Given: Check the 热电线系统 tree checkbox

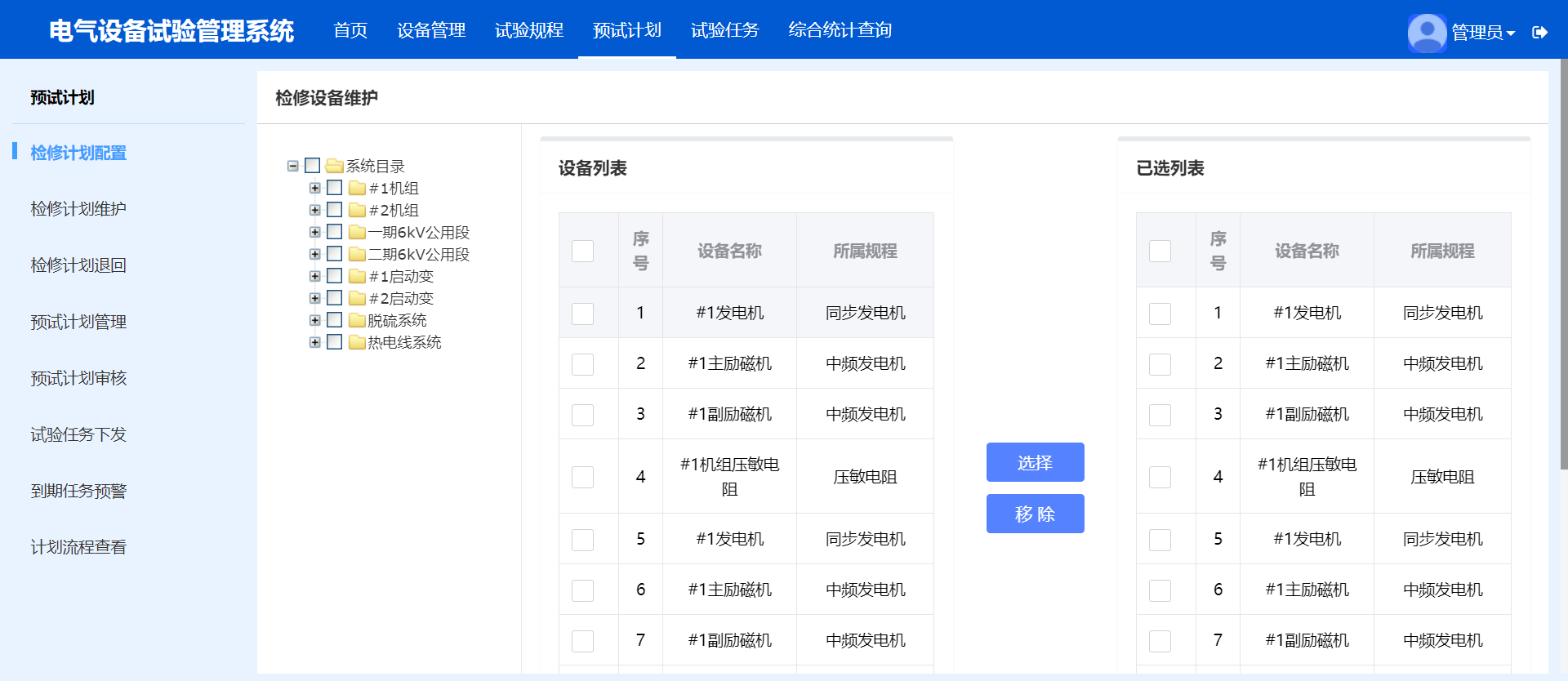Looking at the screenshot, I should pyautogui.click(x=334, y=342).
